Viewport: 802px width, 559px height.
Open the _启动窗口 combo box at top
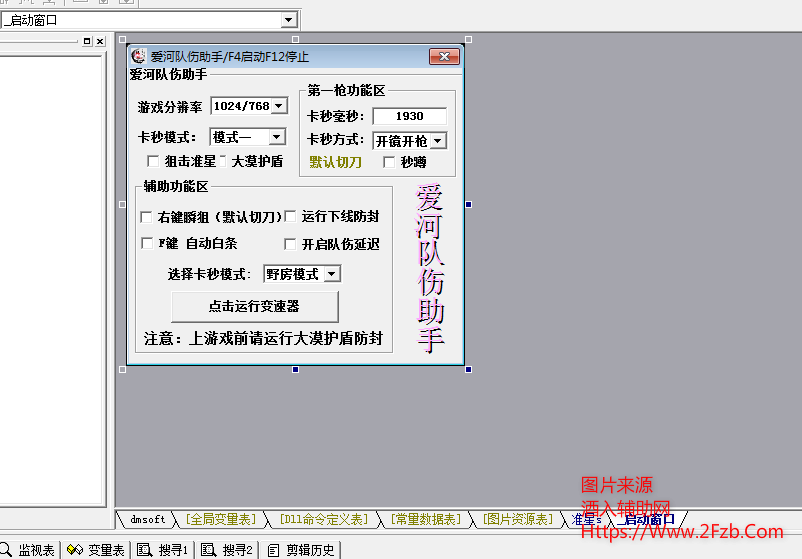tap(289, 20)
